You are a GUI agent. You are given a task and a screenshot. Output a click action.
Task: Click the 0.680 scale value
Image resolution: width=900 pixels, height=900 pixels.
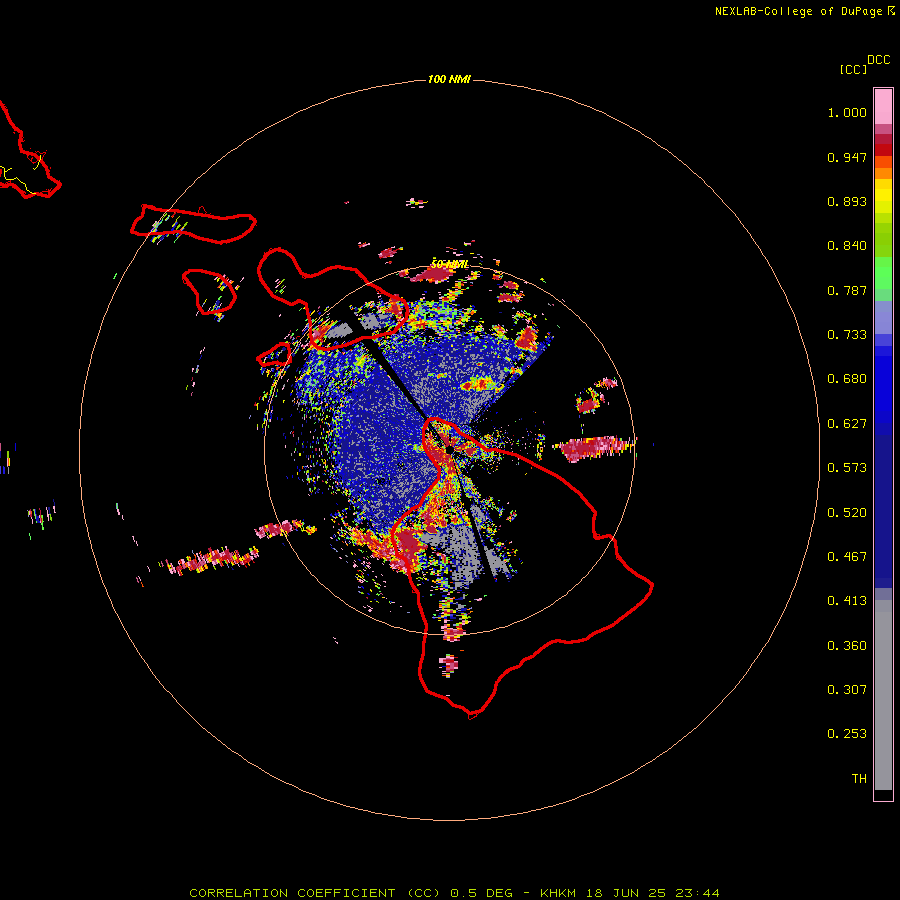[x=847, y=379]
